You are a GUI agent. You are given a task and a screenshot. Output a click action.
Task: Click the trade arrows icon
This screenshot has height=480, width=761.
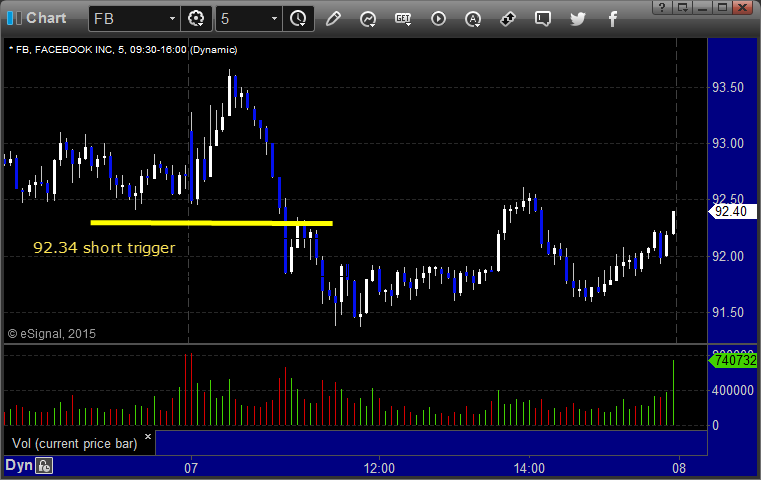click(x=508, y=19)
